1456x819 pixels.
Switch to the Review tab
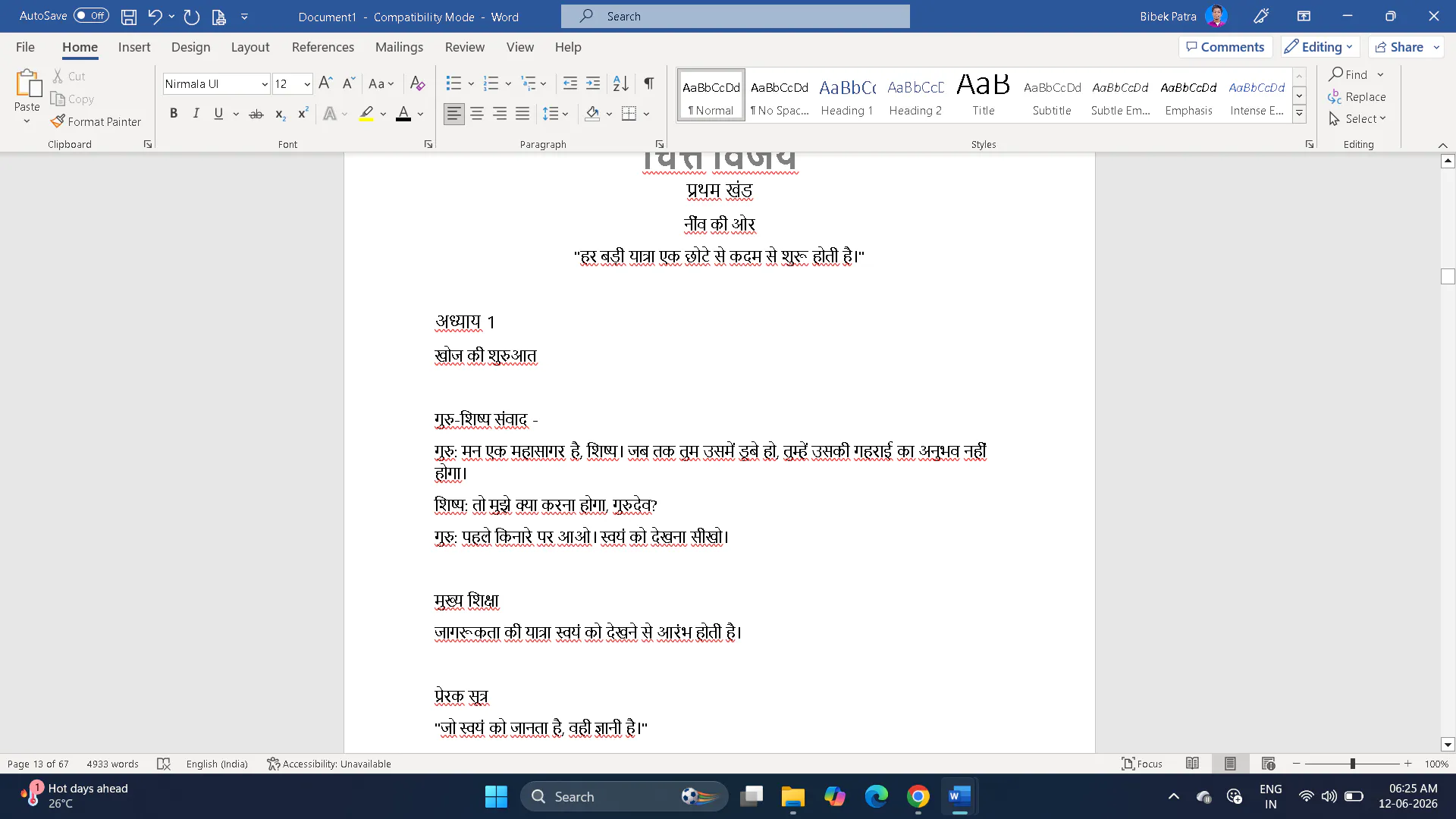click(465, 47)
